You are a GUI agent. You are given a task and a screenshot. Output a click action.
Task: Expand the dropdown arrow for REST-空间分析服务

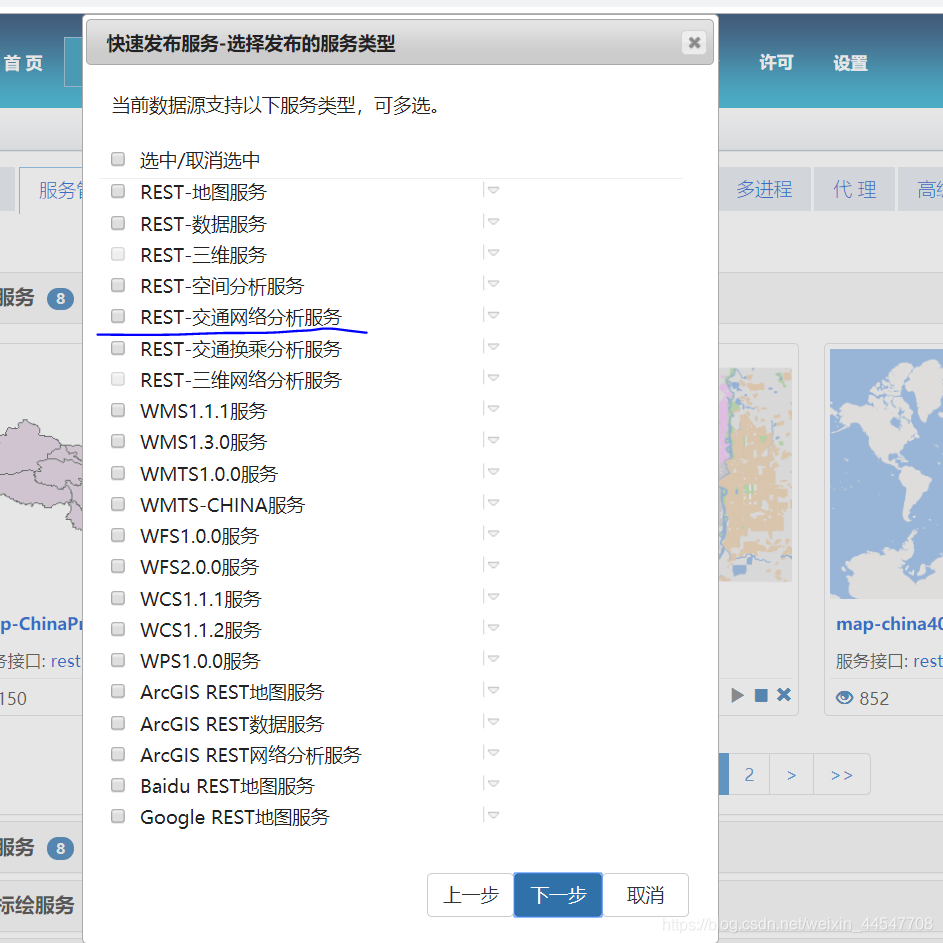(493, 283)
